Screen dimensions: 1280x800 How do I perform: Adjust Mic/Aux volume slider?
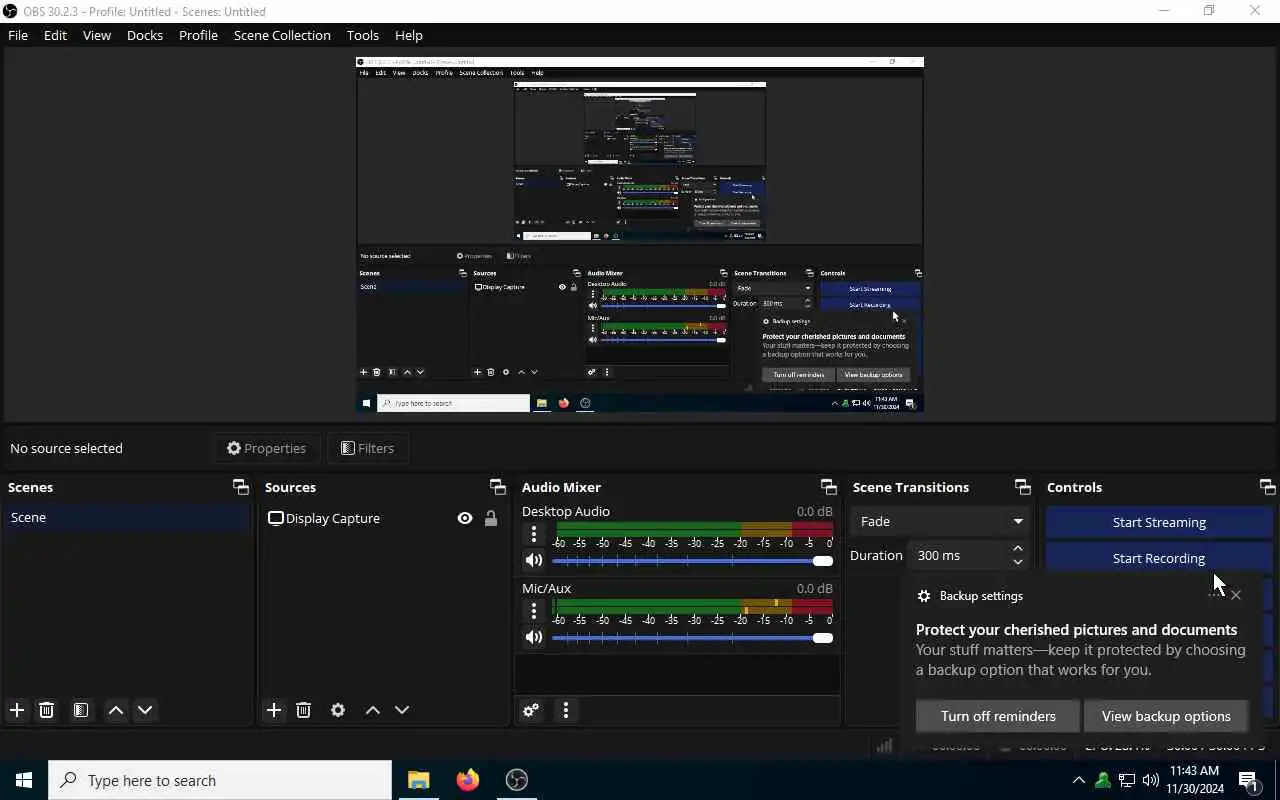click(x=692, y=637)
